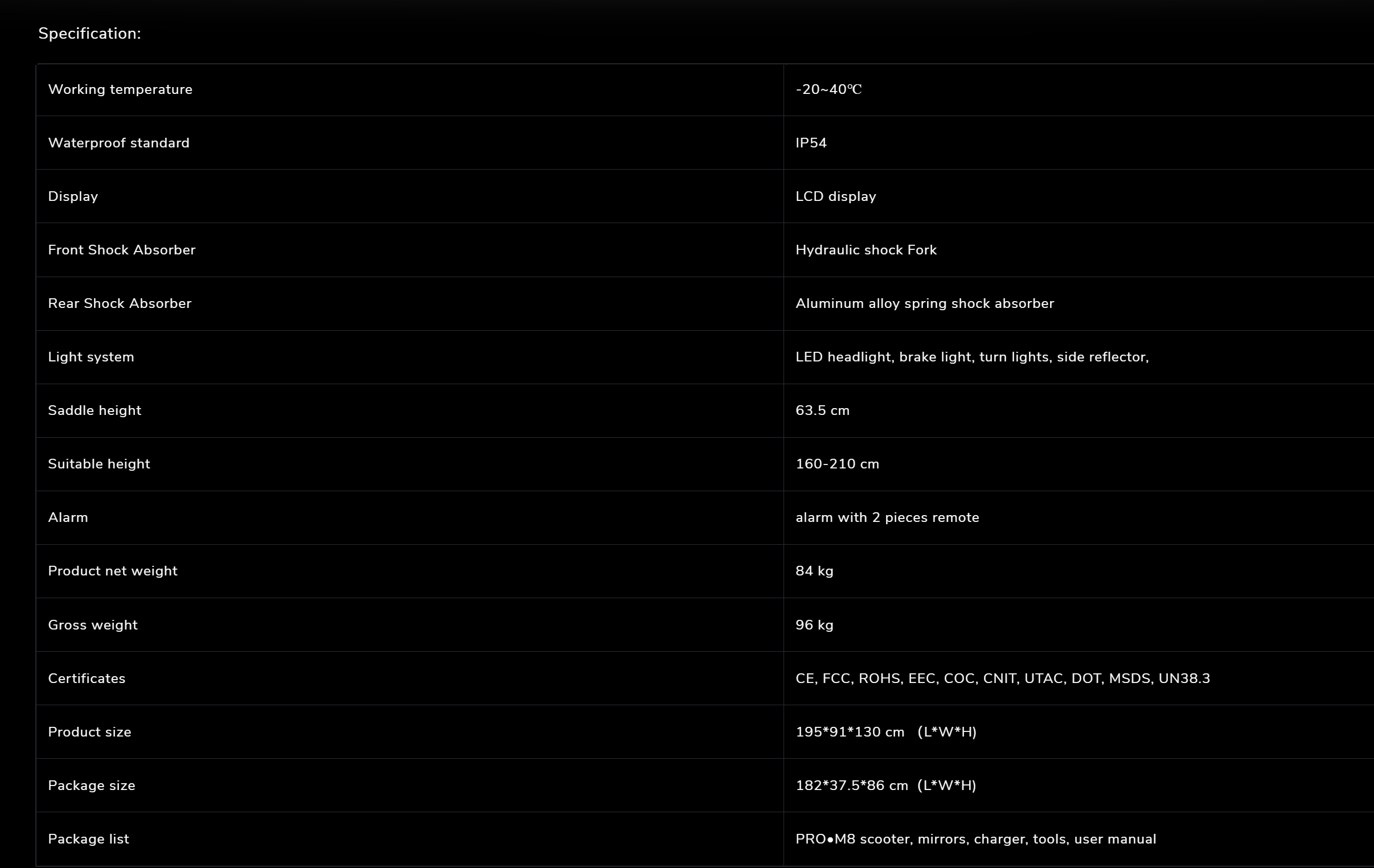Click the 160-210 cm suitable height value
Viewport: 1374px width, 868px height.
(837, 464)
